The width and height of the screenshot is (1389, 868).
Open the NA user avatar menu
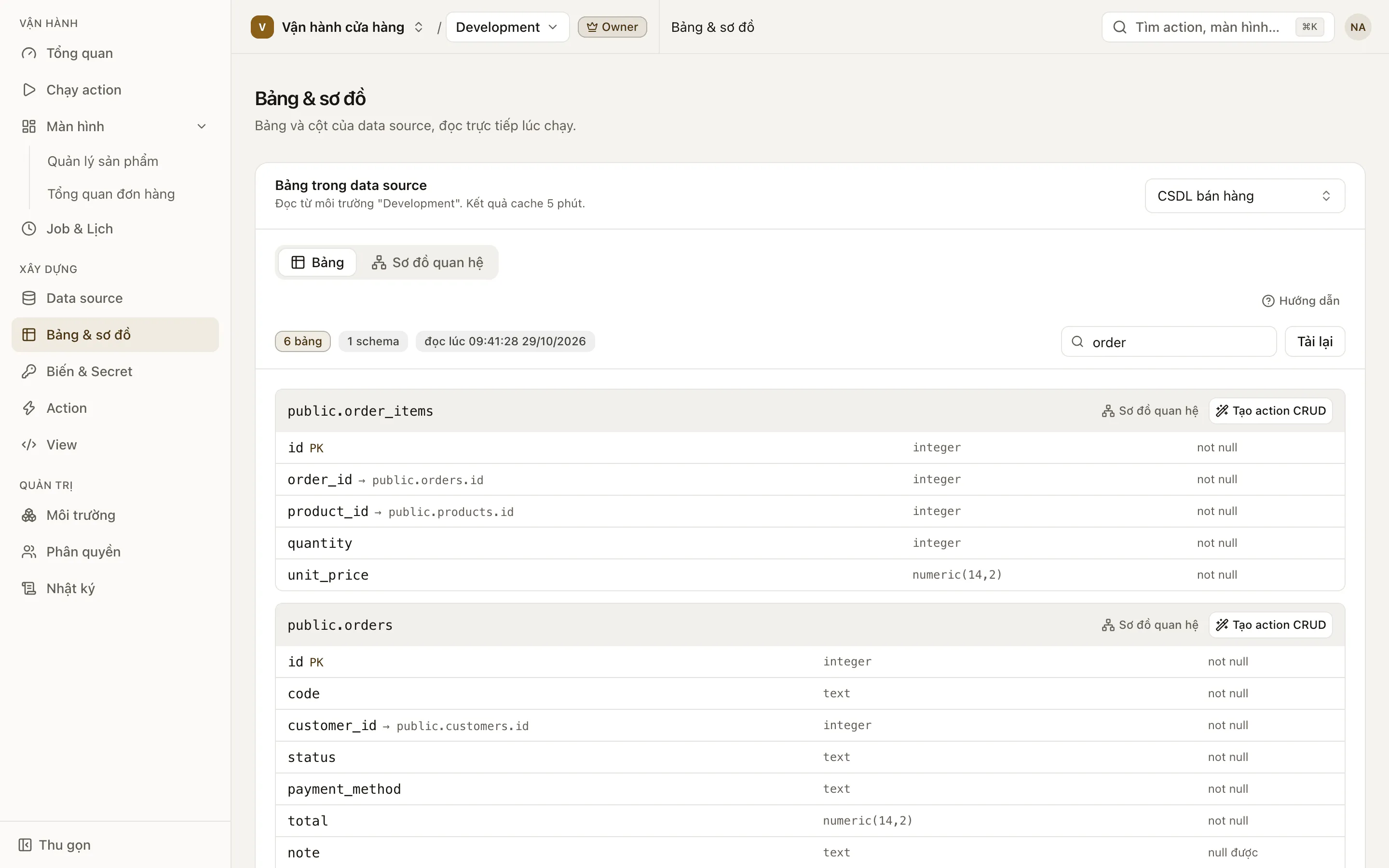[x=1358, y=27]
